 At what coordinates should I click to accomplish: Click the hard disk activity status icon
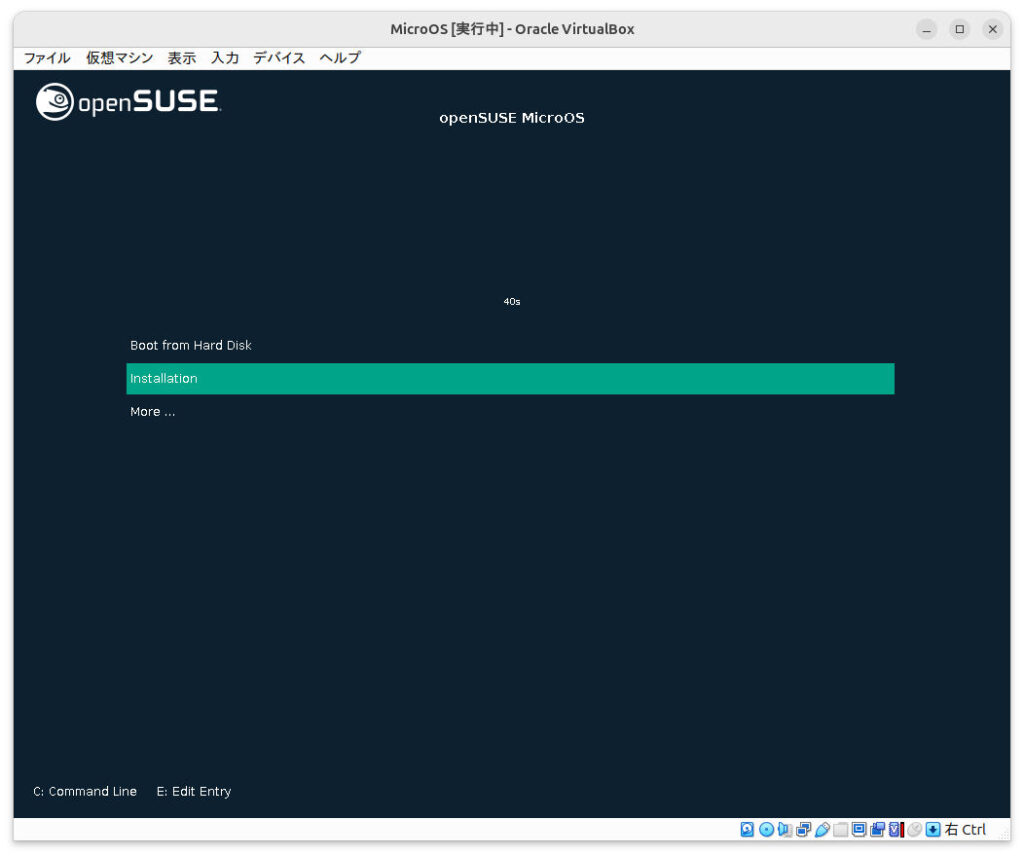click(747, 830)
